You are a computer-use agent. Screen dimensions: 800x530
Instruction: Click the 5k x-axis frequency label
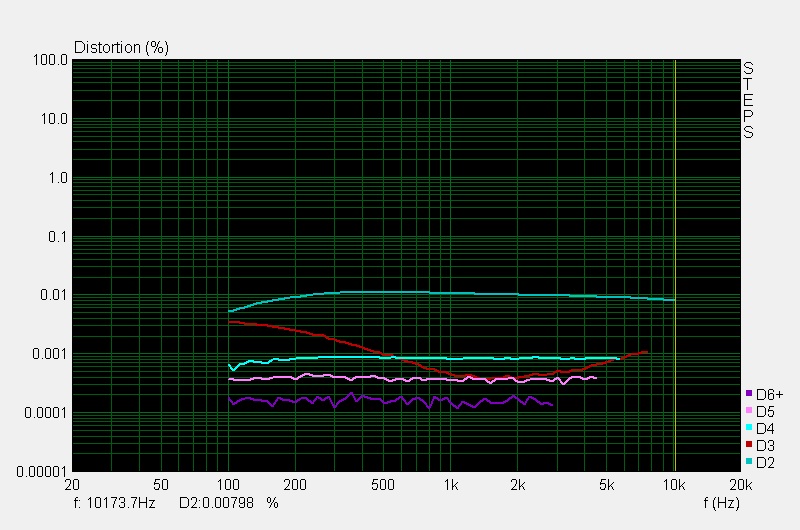(x=606, y=485)
